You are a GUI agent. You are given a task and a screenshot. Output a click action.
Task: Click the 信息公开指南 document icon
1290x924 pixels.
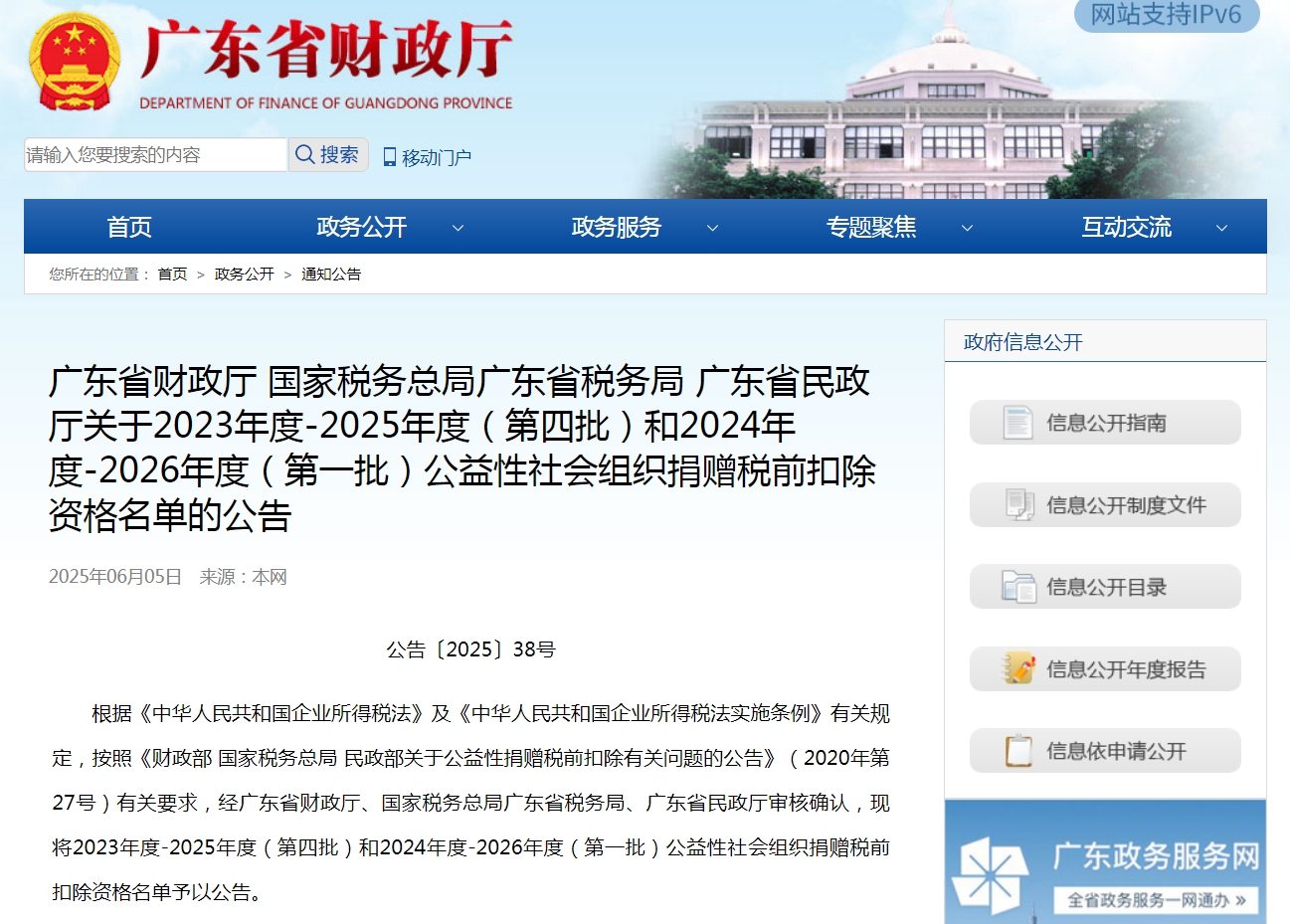click(1017, 423)
